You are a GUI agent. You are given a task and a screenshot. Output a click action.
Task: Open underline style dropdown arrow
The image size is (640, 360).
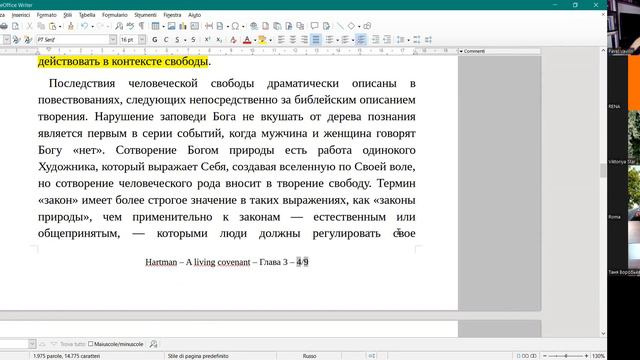pyautogui.click(x=185, y=40)
